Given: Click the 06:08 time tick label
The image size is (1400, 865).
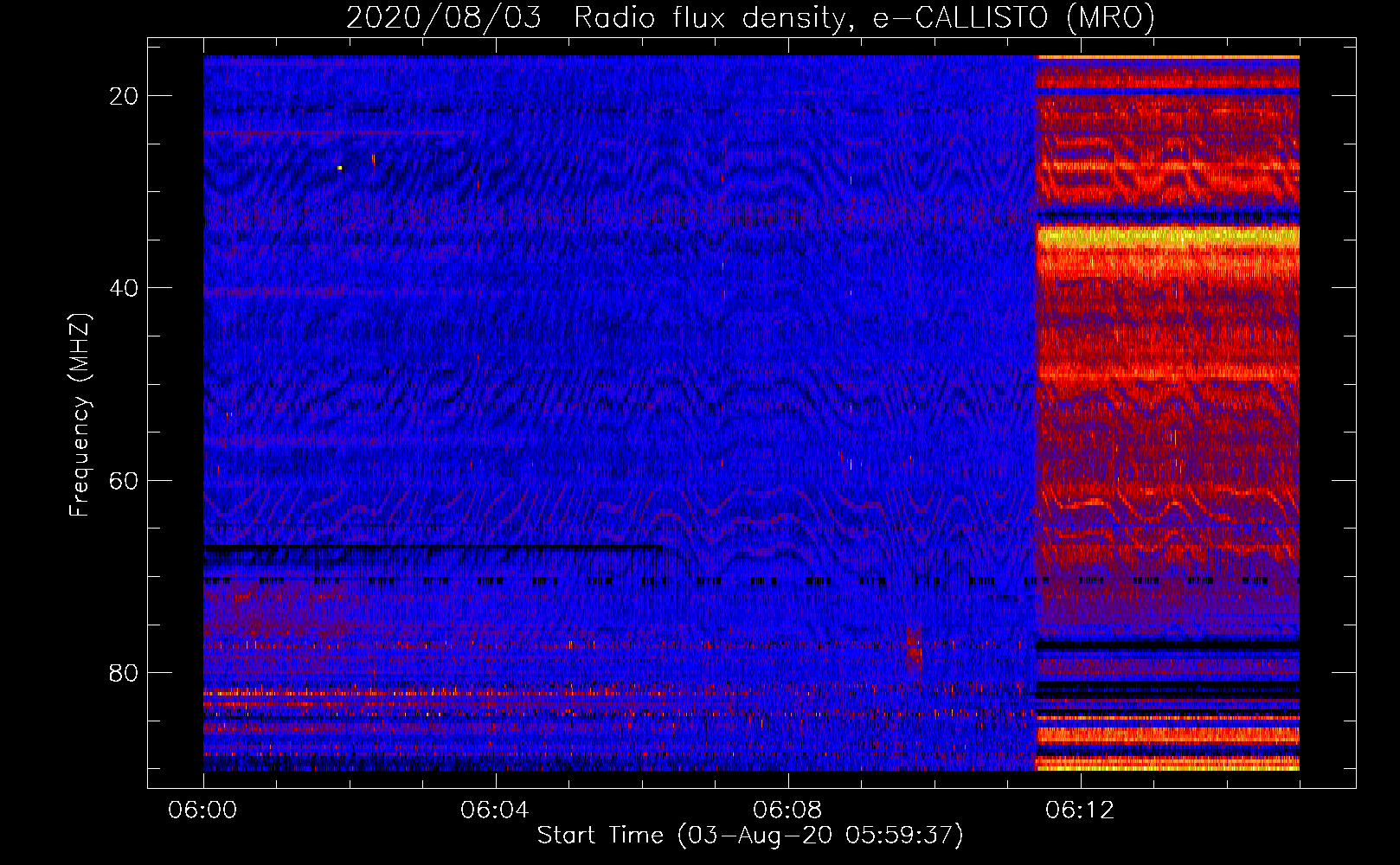Looking at the screenshot, I should click(787, 811).
